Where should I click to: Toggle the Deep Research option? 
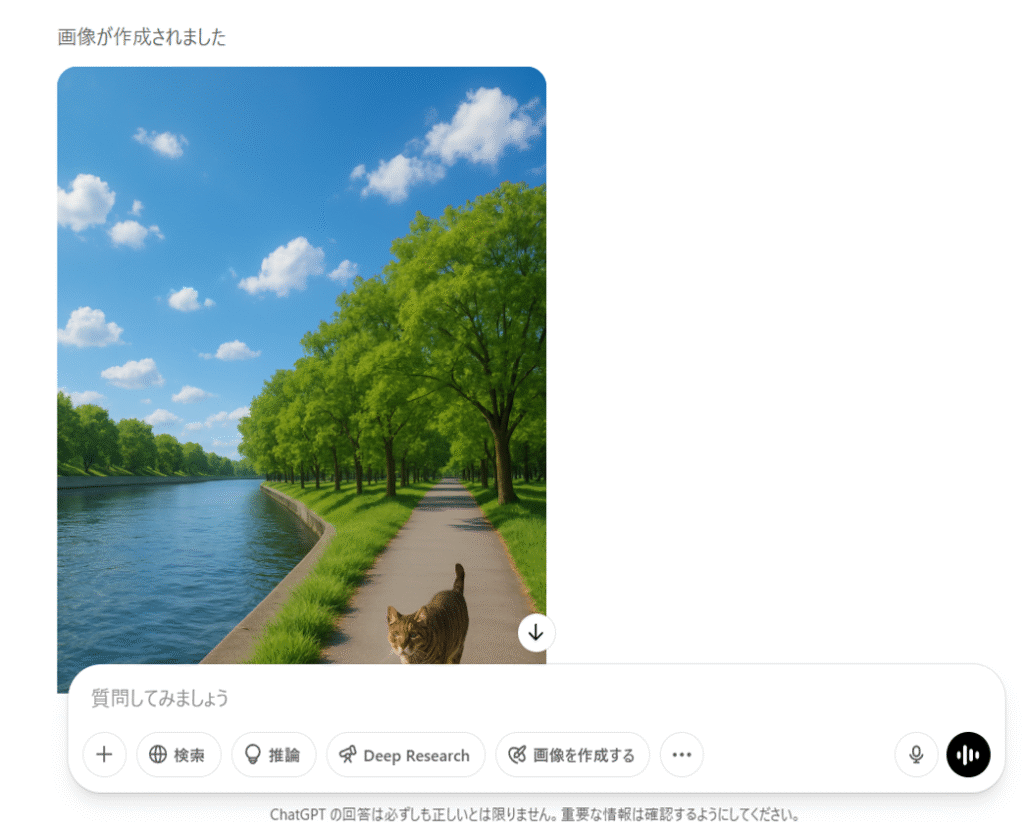[x=406, y=755]
